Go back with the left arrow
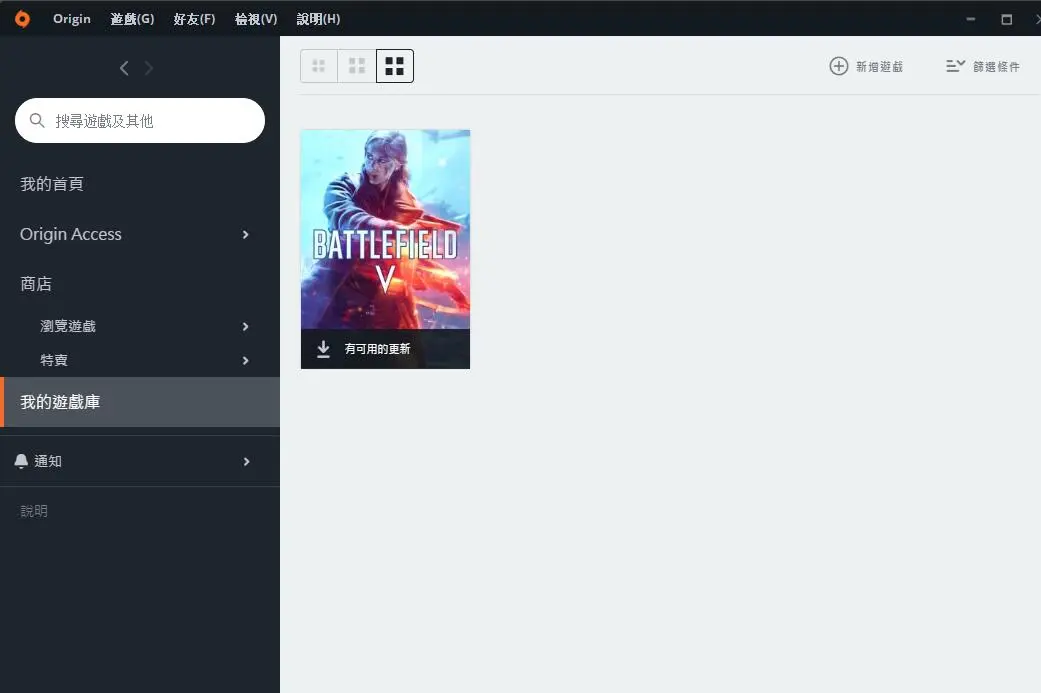 (x=124, y=68)
